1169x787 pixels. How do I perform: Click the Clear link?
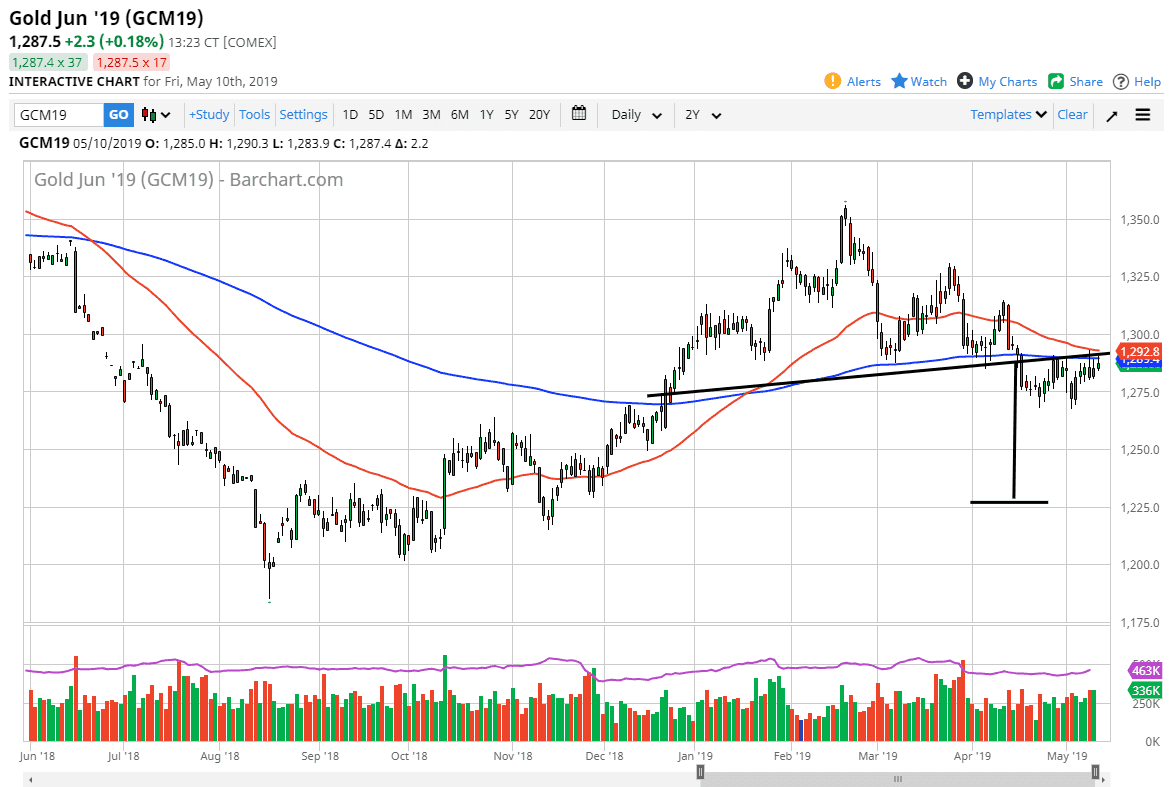(x=1072, y=114)
